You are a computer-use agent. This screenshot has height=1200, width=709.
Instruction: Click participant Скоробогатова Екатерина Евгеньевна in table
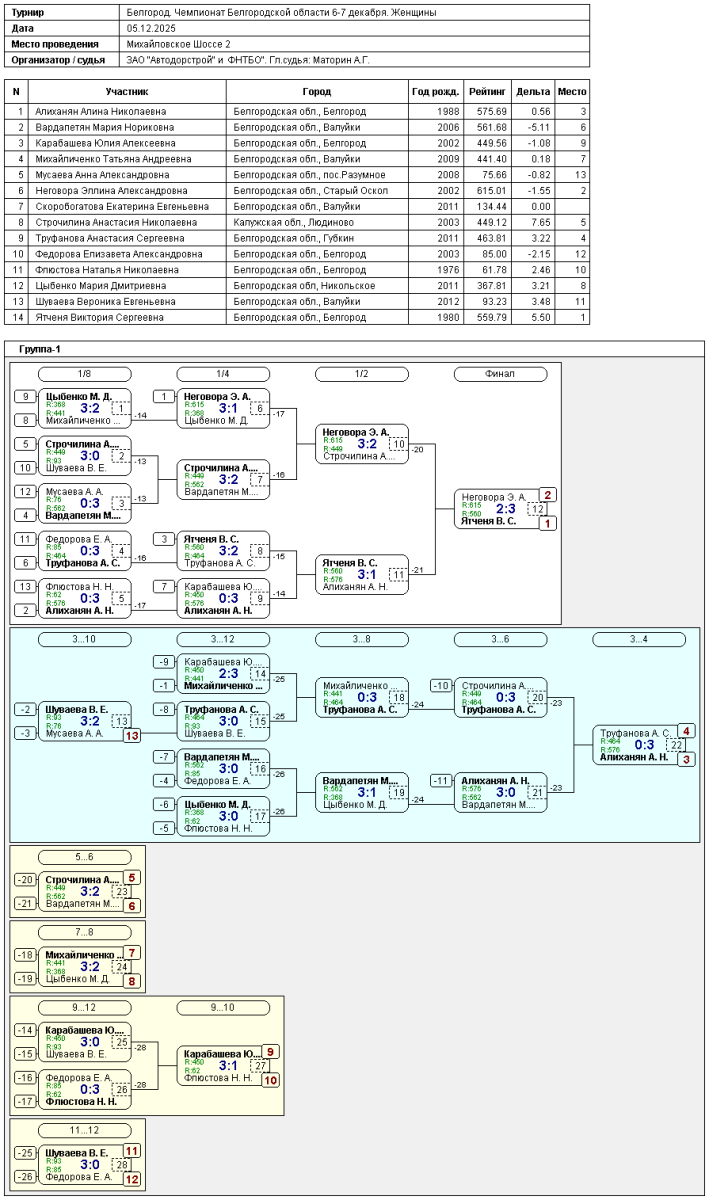click(127, 206)
